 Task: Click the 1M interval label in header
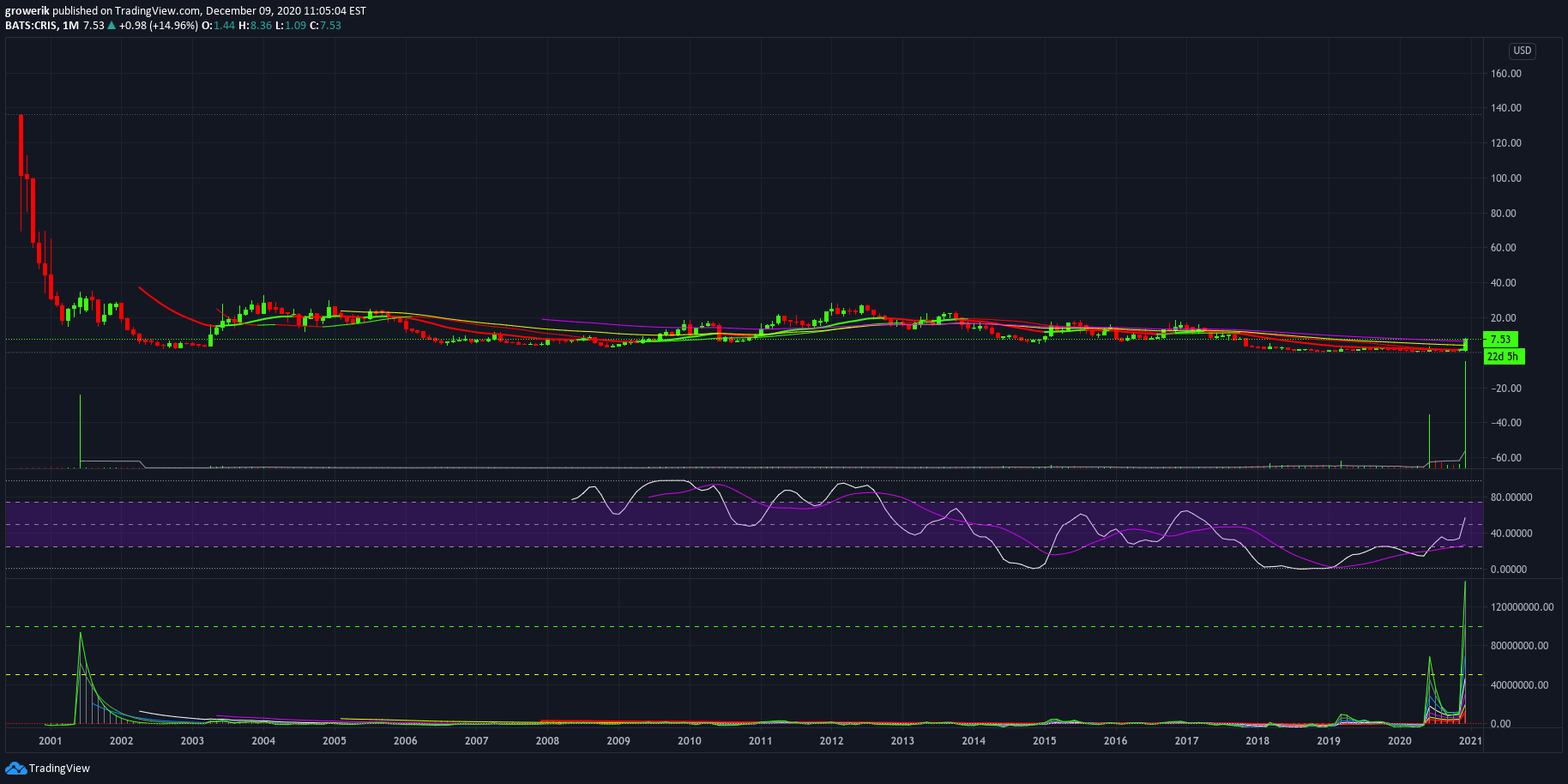pos(70,26)
